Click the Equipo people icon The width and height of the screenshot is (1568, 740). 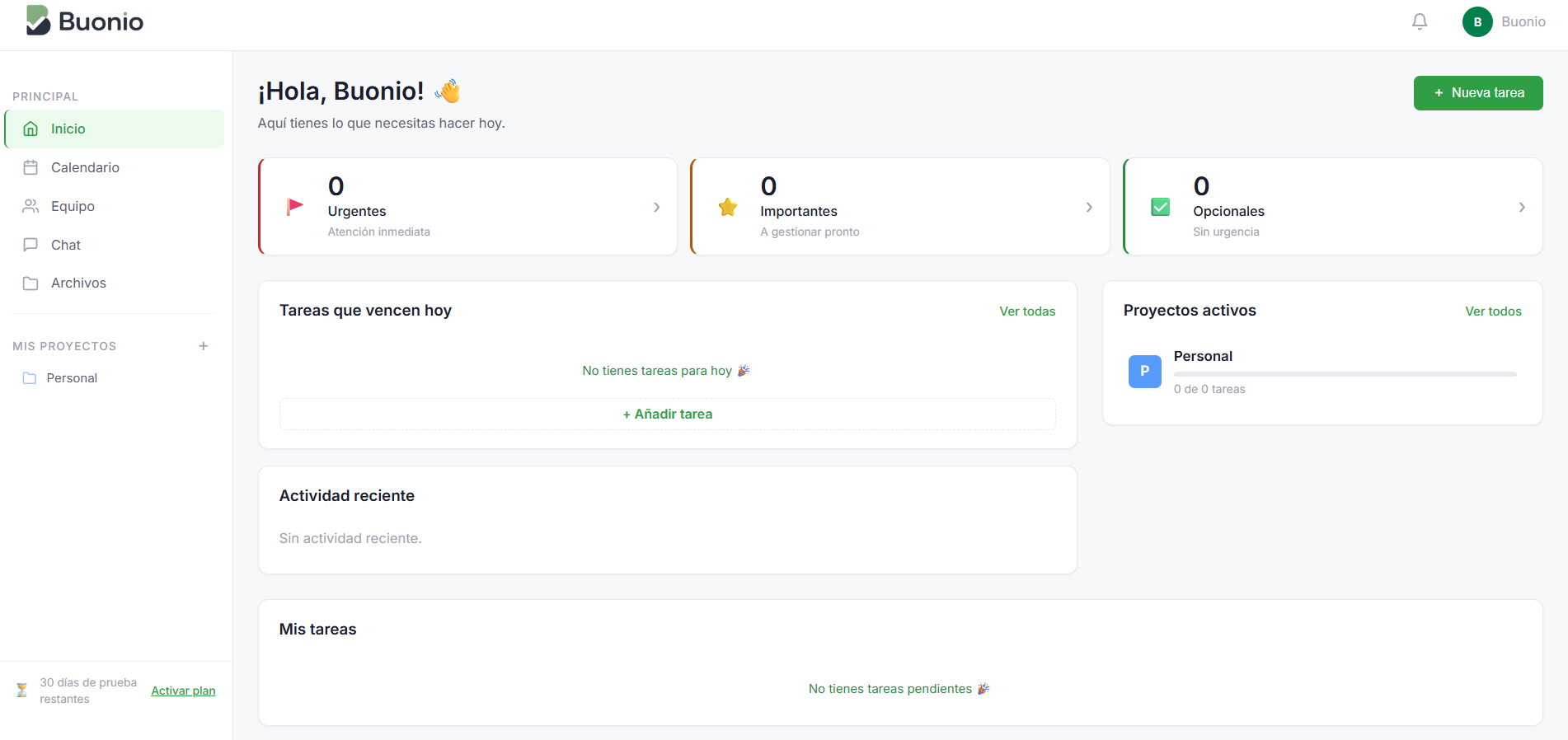pyautogui.click(x=31, y=206)
